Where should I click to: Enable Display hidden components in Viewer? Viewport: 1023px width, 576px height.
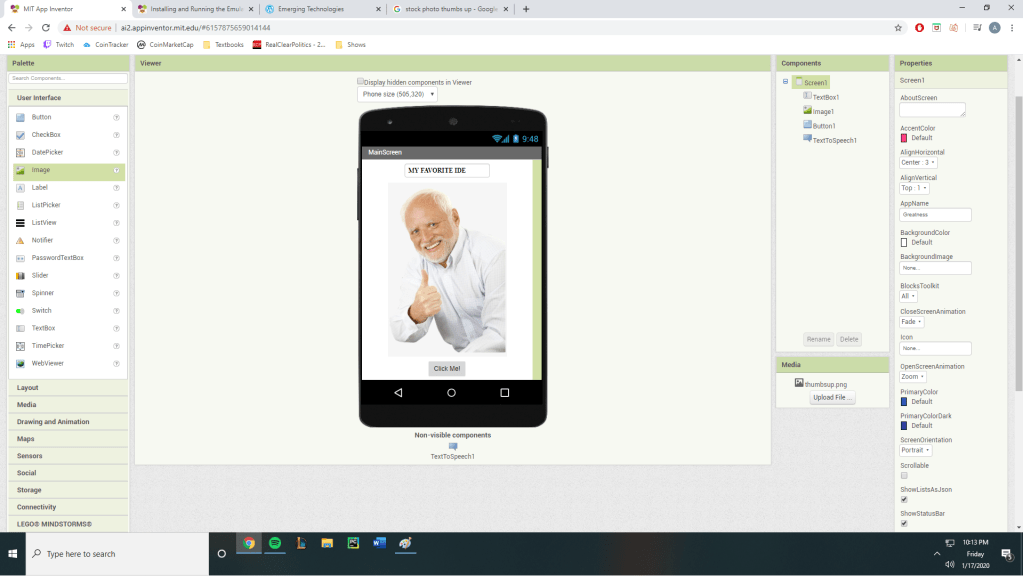coord(361,82)
